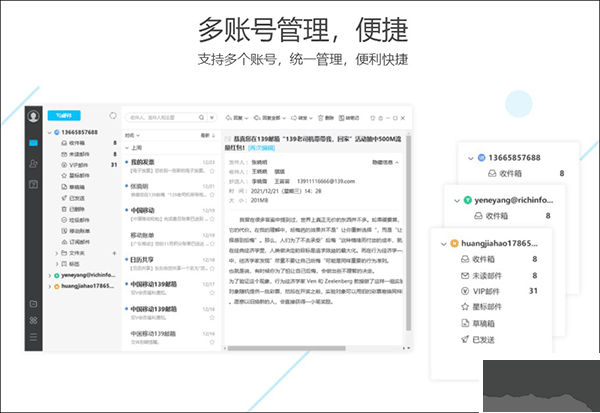600x413 pixels.
Task: Expand huangjiahao17865 account in main window tree
Action: click(x=49, y=286)
